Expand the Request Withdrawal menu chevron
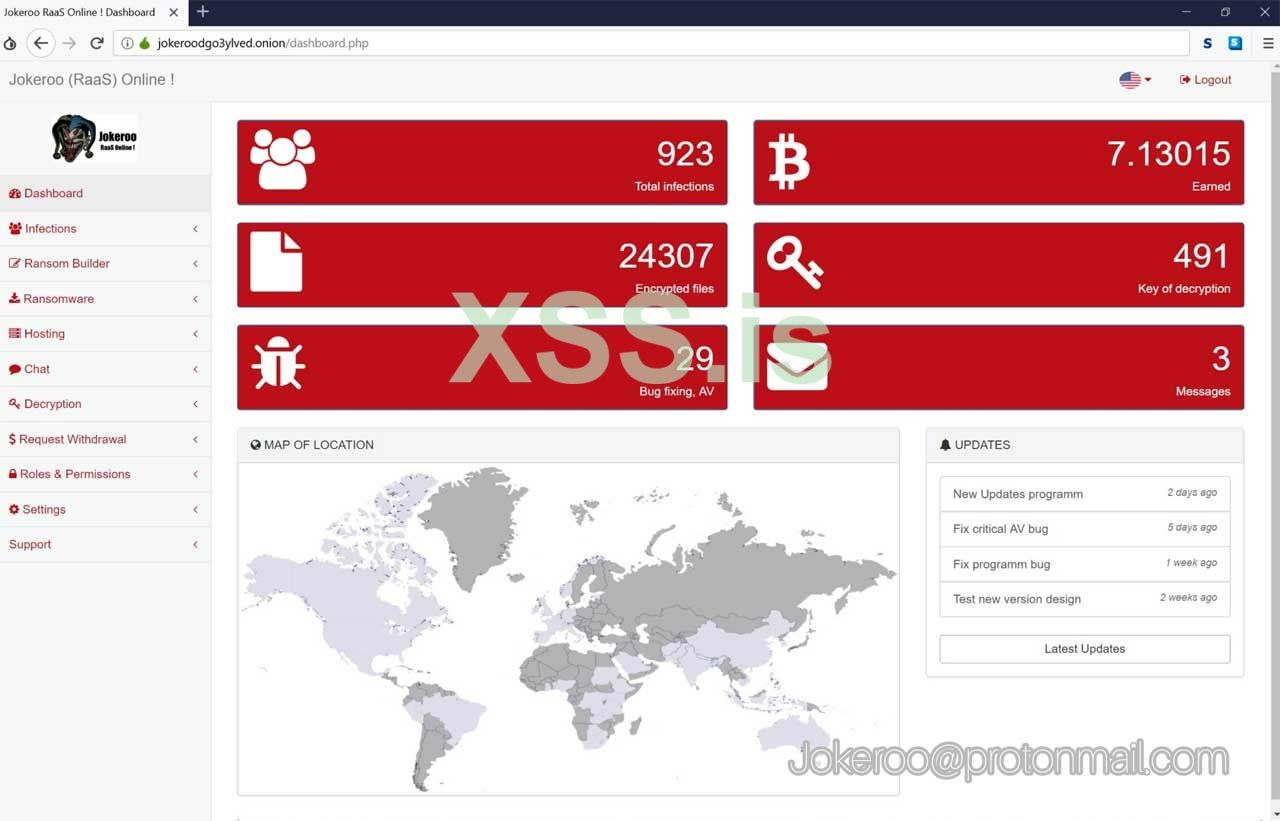Viewport: 1280px width, 821px height. 195,439
